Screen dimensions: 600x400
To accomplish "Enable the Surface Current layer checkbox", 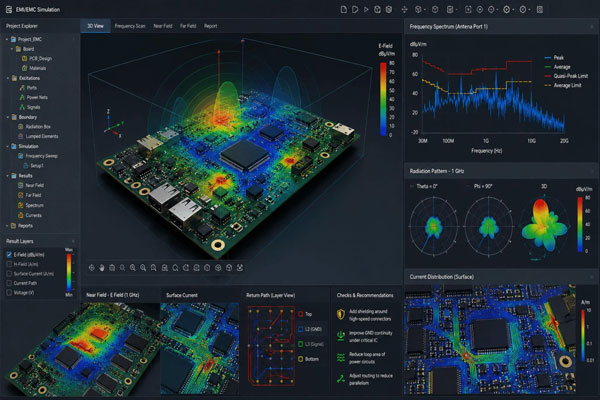I will tap(9, 274).
